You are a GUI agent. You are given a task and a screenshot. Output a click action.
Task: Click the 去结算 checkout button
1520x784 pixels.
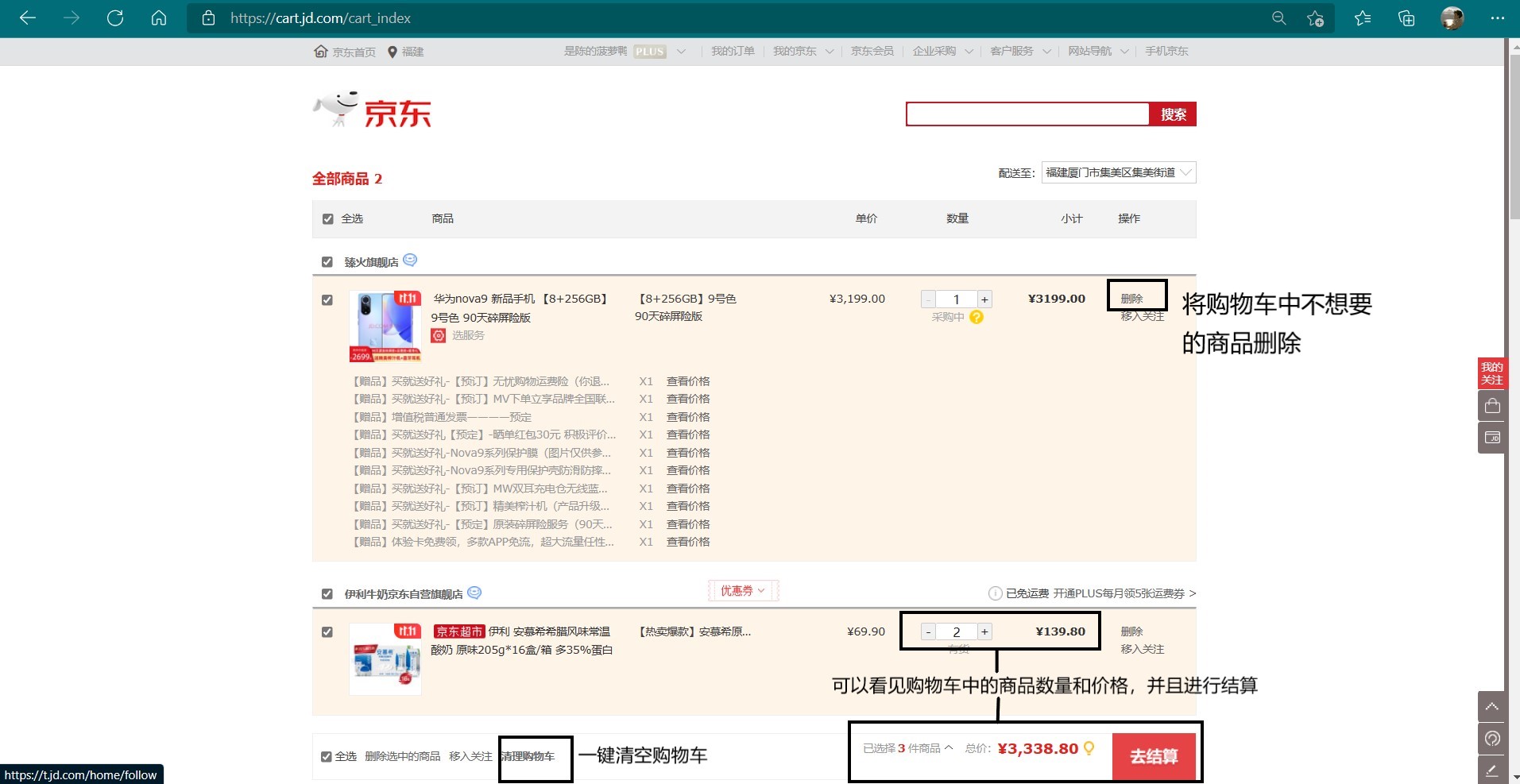tap(1154, 756)
